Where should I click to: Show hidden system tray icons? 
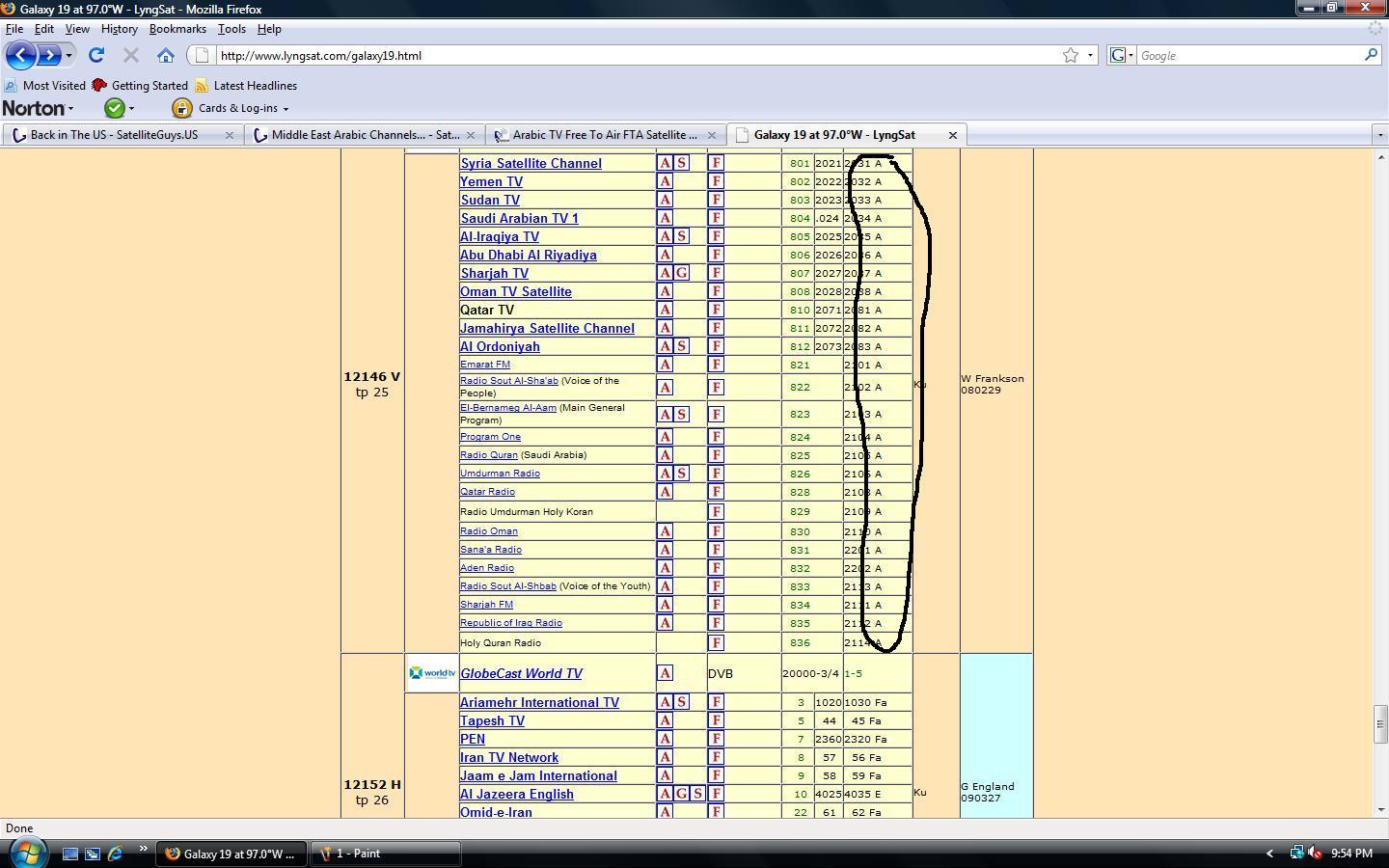1269,854
